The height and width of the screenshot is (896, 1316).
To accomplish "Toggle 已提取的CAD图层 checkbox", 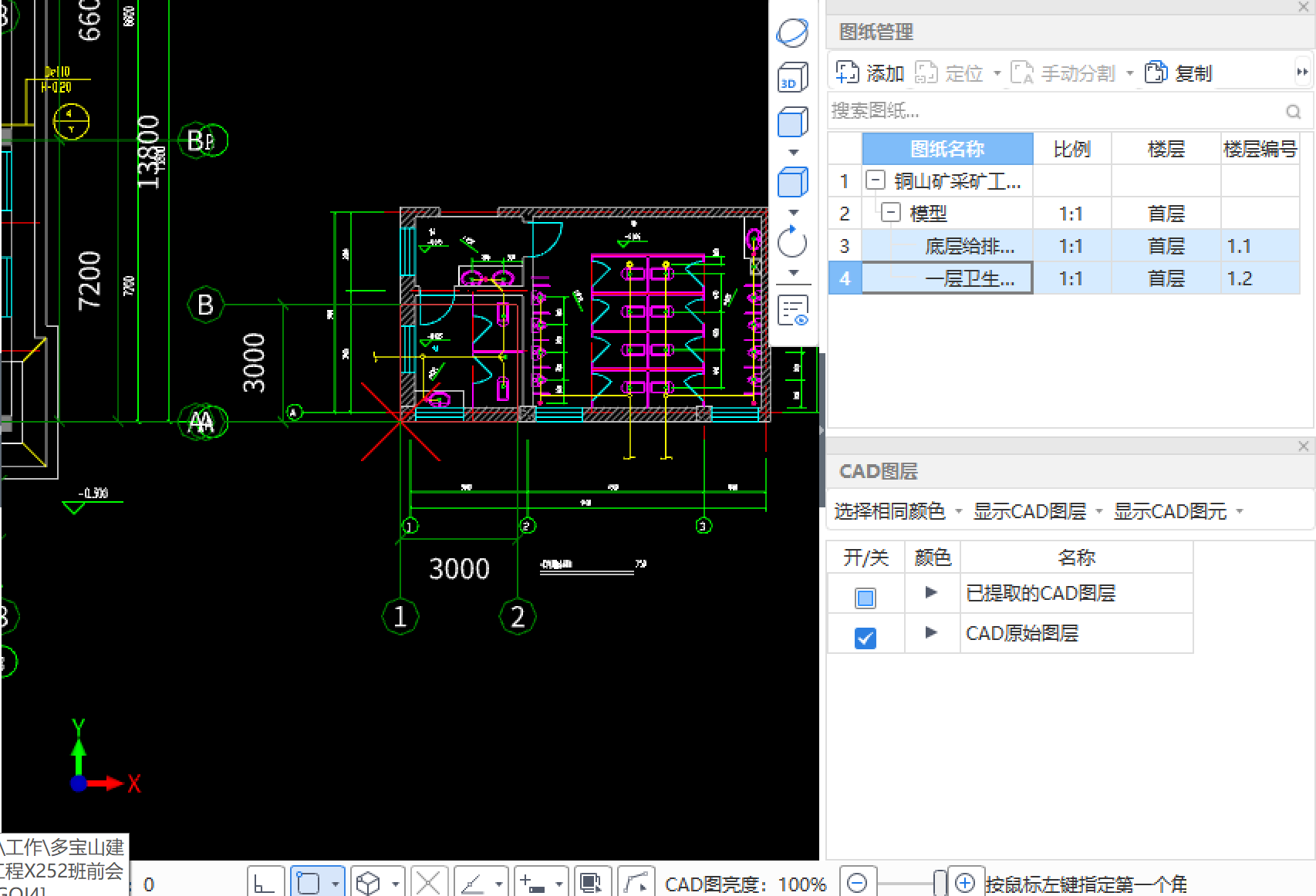I will 866,598.
